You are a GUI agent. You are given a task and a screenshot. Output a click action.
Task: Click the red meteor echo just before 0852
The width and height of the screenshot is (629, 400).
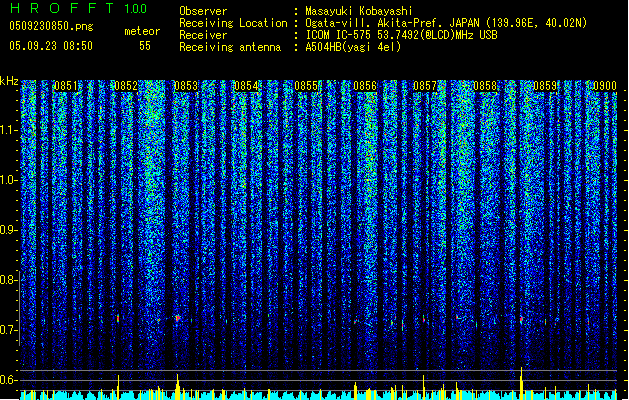click(118, 319)
